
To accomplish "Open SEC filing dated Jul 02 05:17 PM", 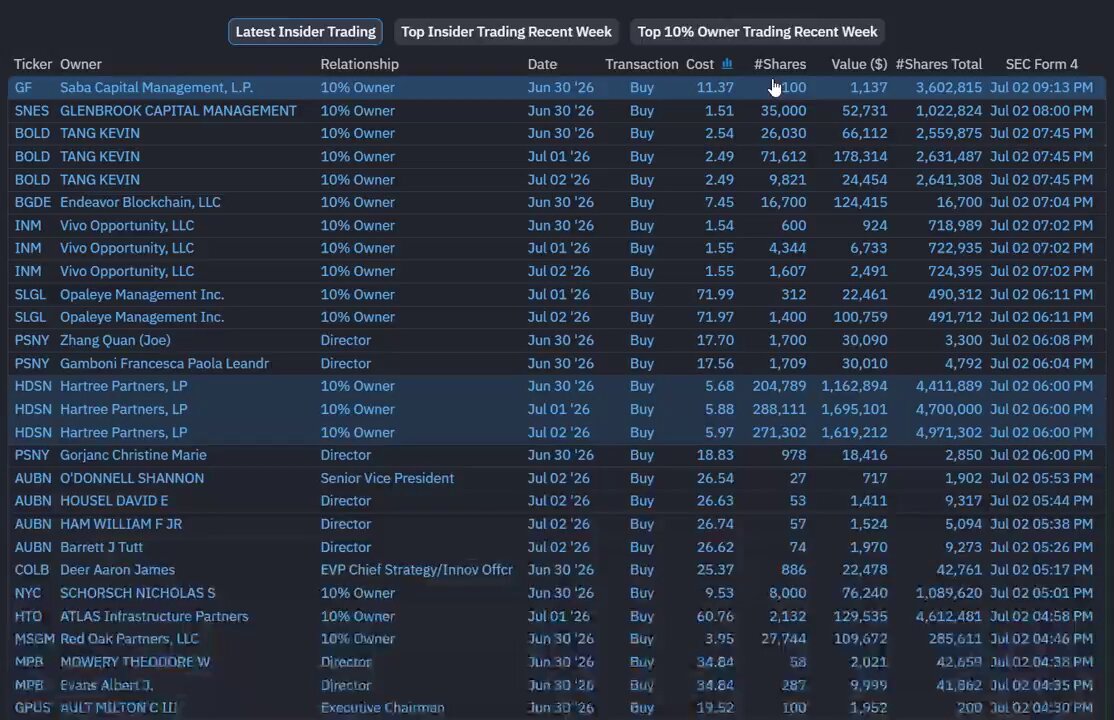I will point(1042,570).
